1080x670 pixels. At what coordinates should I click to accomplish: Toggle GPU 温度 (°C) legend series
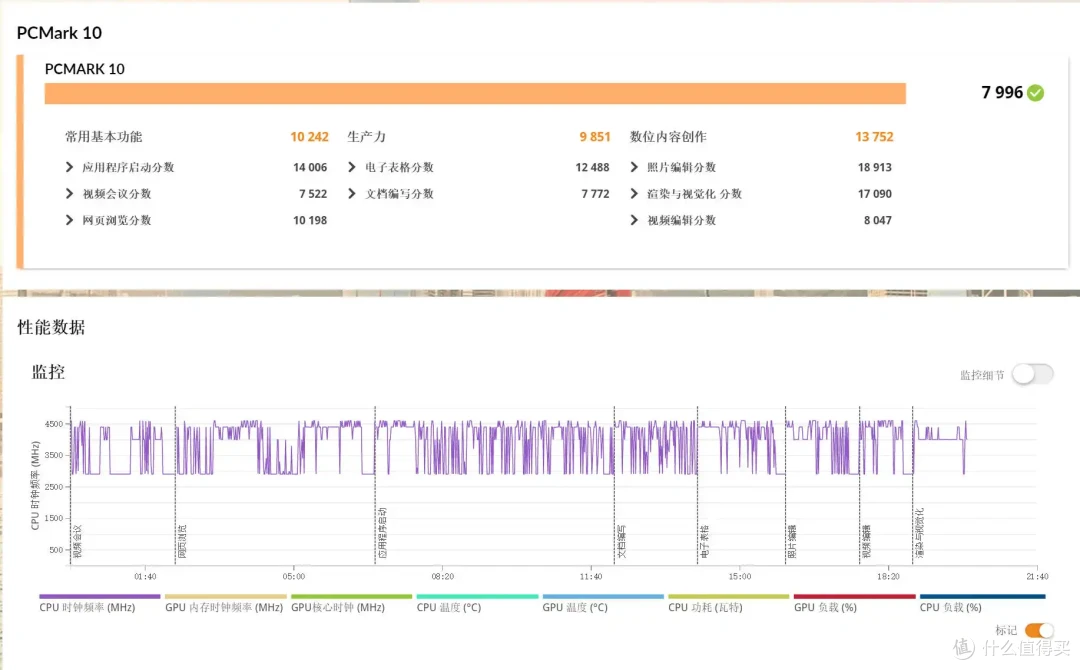coord(603,603)
